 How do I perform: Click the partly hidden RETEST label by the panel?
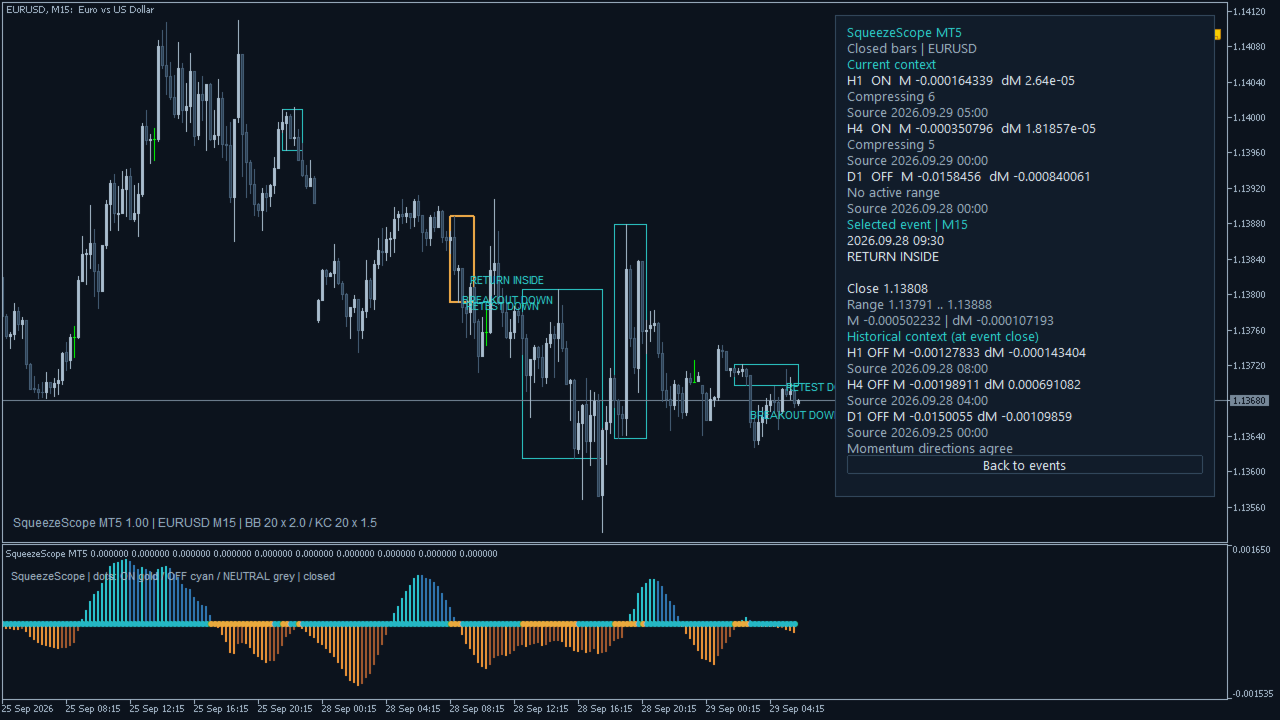tap(811, 387)
